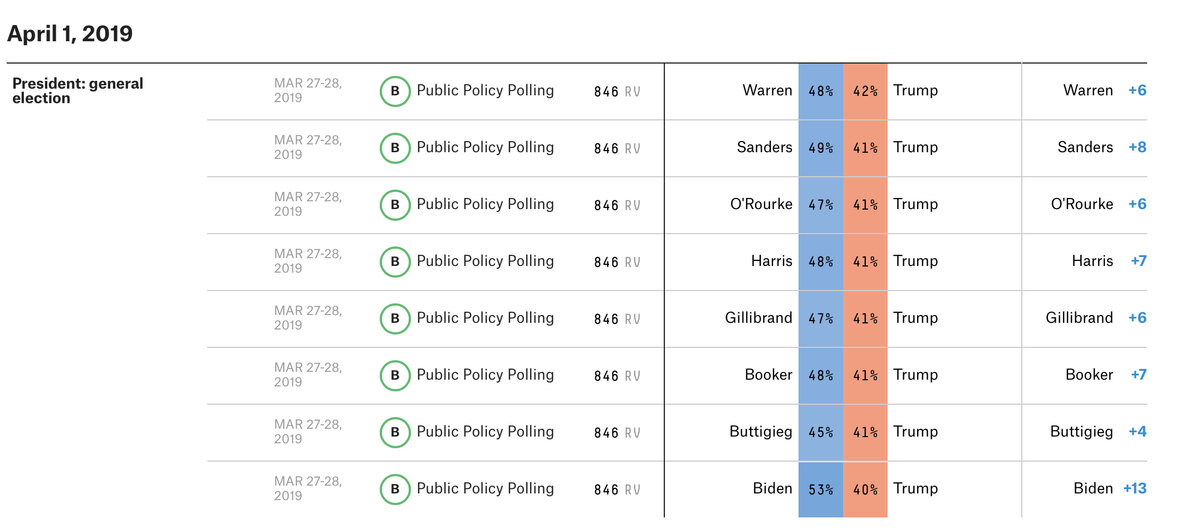Open Public Policy Polling link in Biden row
The image size is (1200, 528).
coord(485,488)
